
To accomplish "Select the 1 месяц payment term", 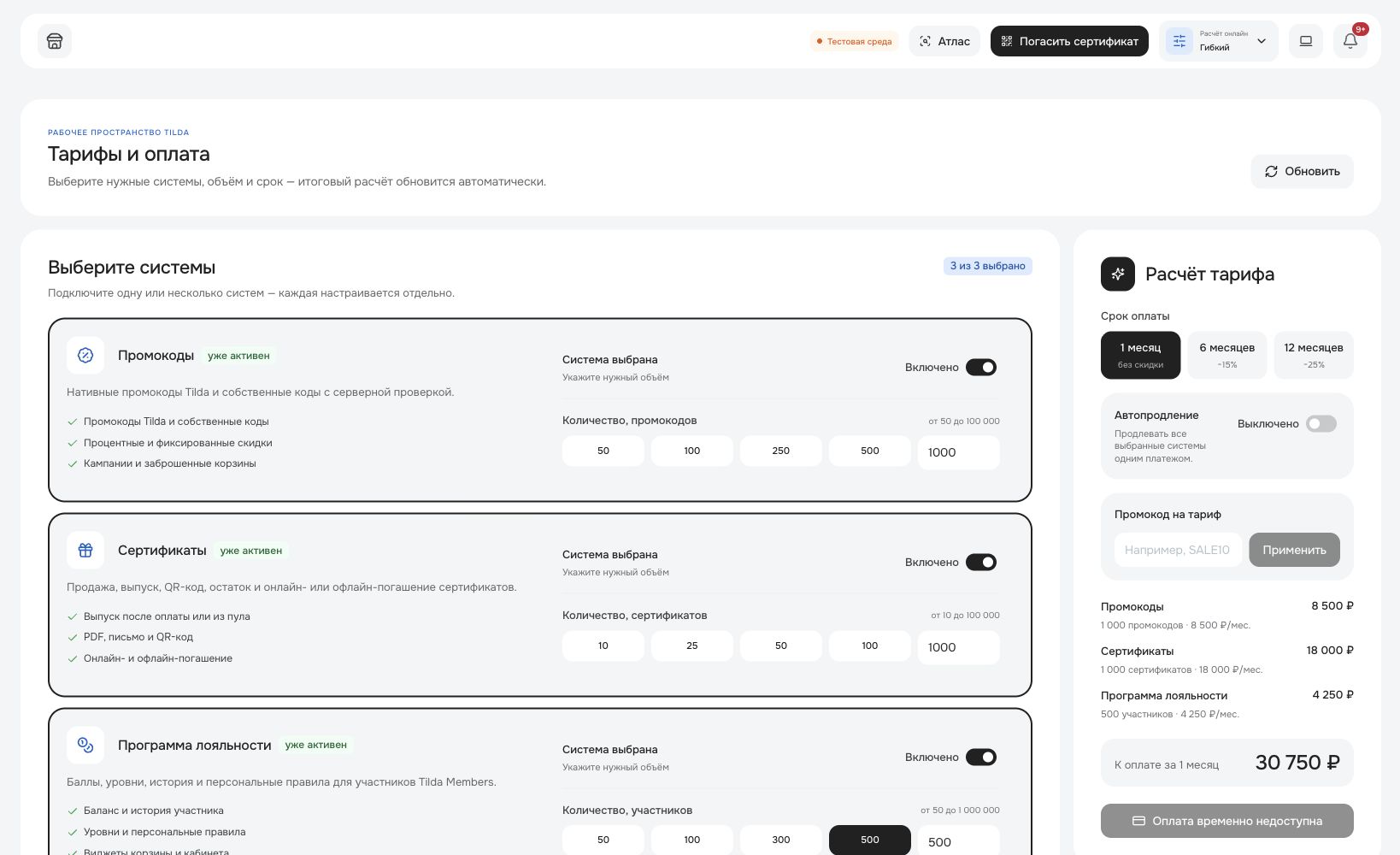I will (x=1140, y=355).
